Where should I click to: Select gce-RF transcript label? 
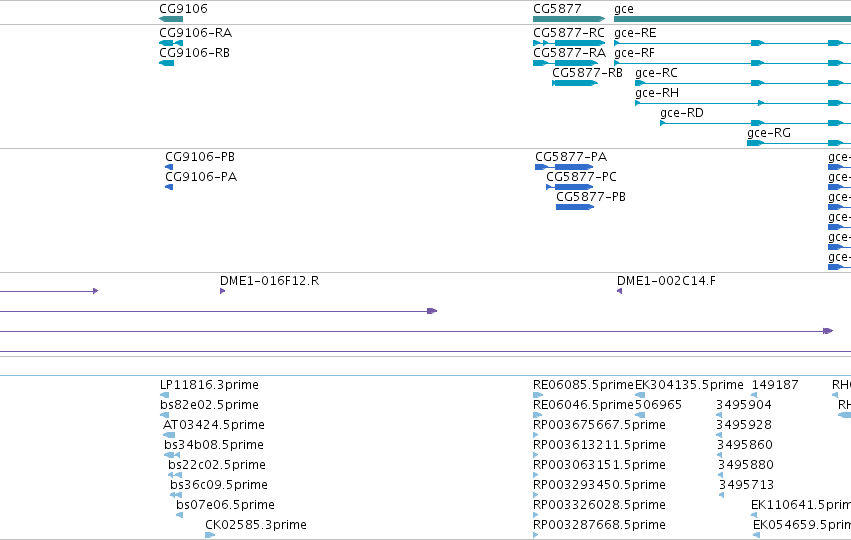click(634, 53)
